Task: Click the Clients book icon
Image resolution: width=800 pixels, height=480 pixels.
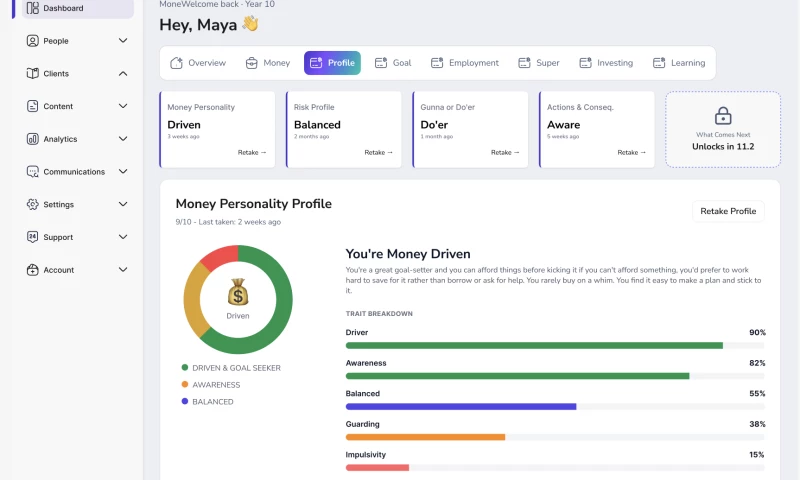Action: [33, 73]
